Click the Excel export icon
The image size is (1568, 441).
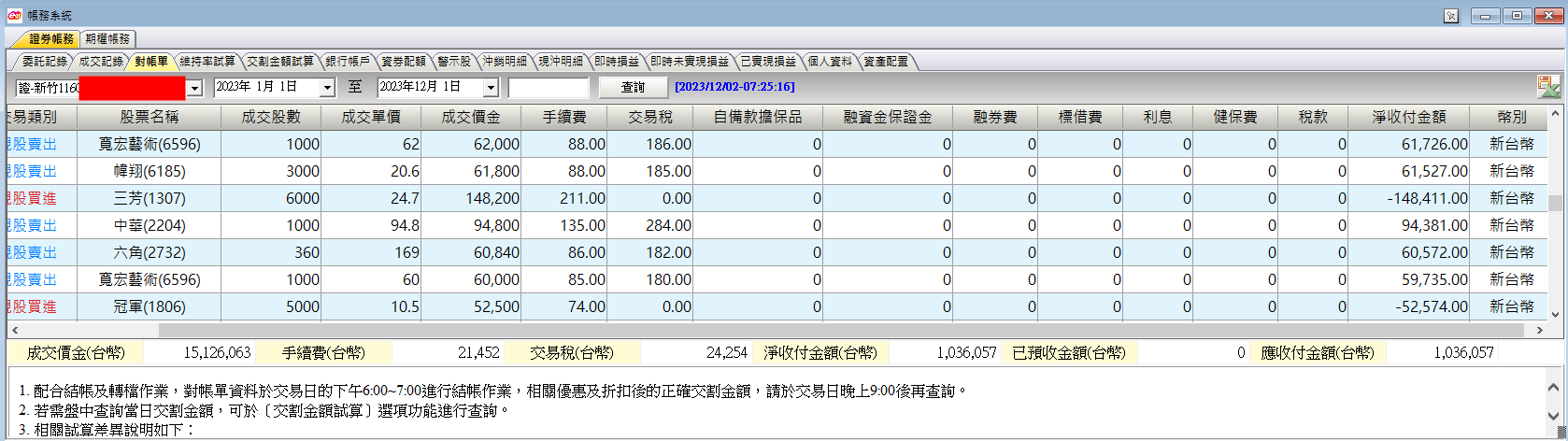tap(1548, 87)
